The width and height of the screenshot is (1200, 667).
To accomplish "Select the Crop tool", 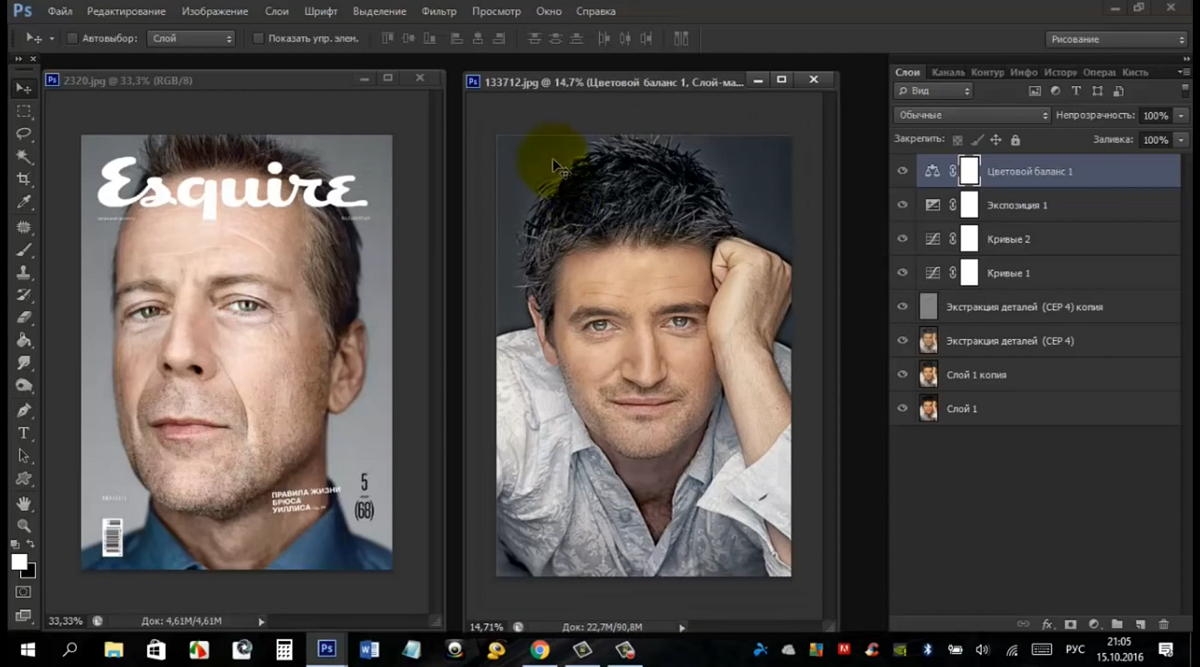I will (x=24, y=179).
